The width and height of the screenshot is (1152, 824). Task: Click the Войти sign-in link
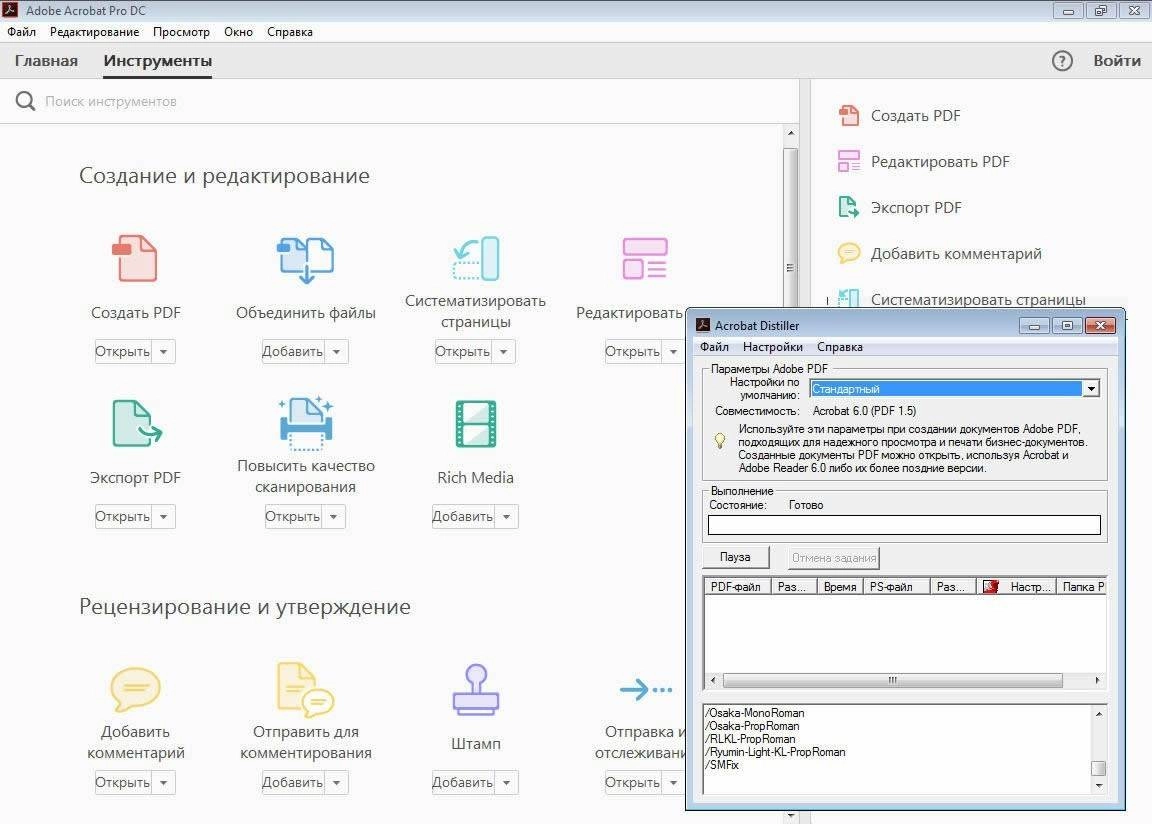(1117, 61)
